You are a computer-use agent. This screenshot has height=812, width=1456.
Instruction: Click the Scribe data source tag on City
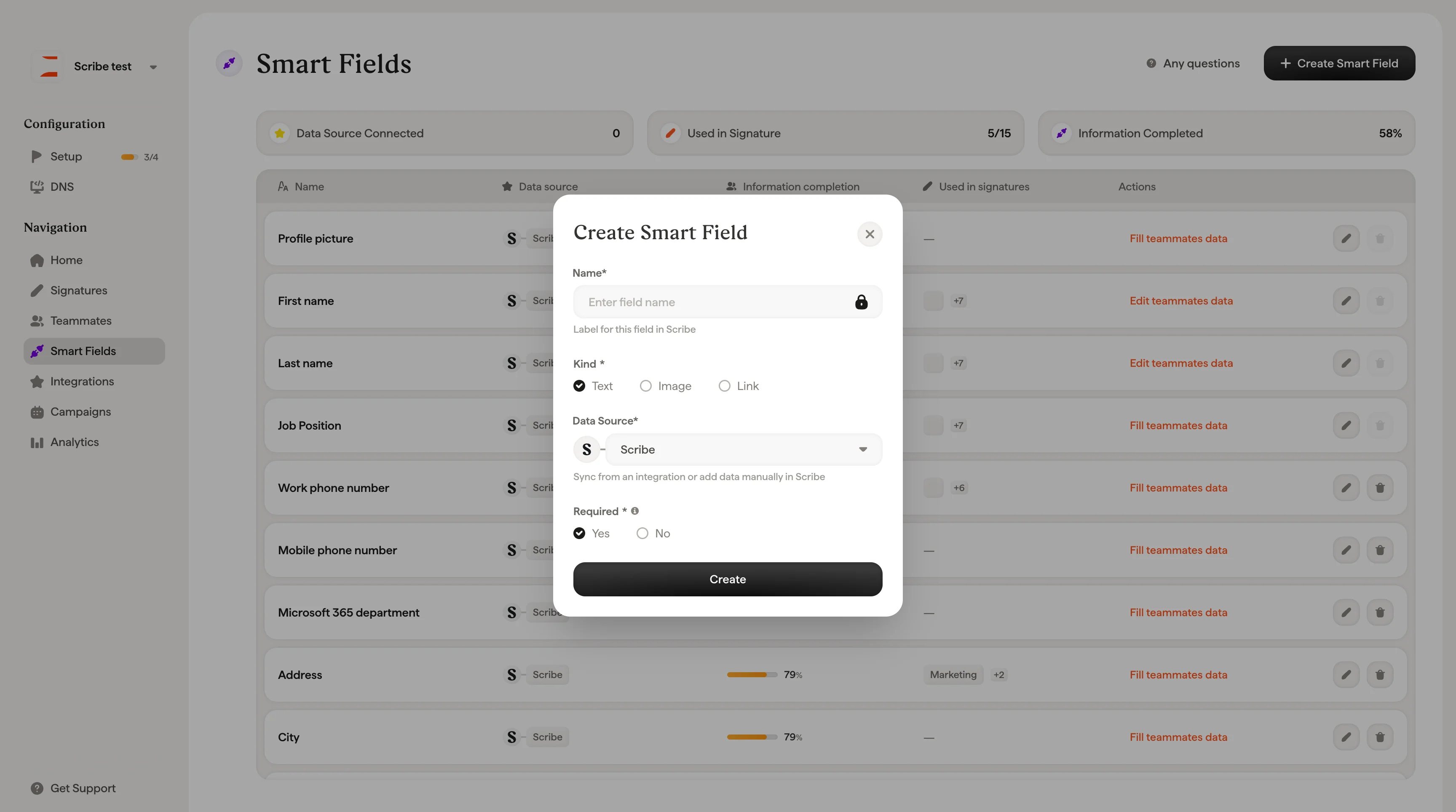(547, 737)
